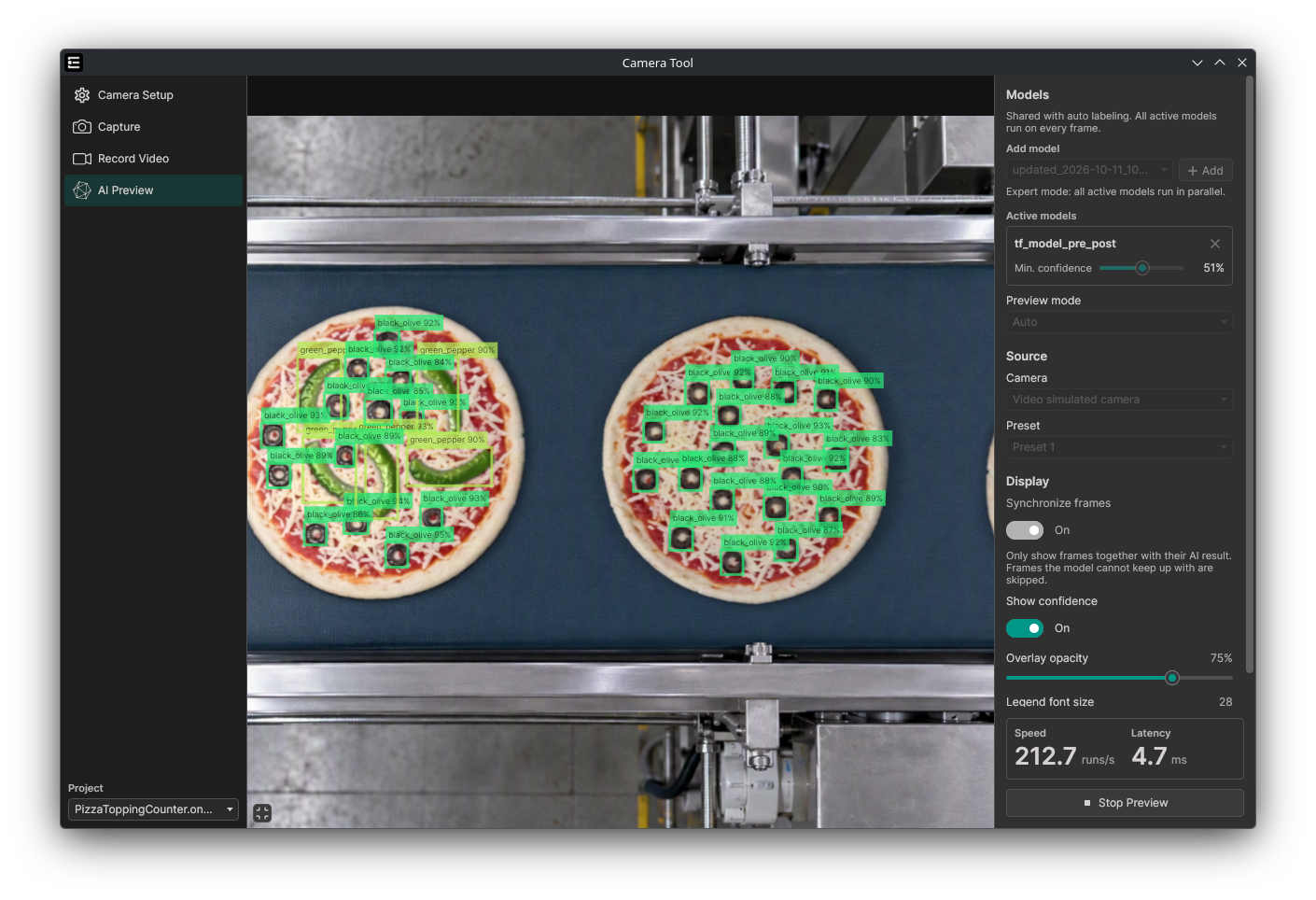Click the Capture camera icon
The width and height of the screenshot is (1316, 900).
point(82,127)
